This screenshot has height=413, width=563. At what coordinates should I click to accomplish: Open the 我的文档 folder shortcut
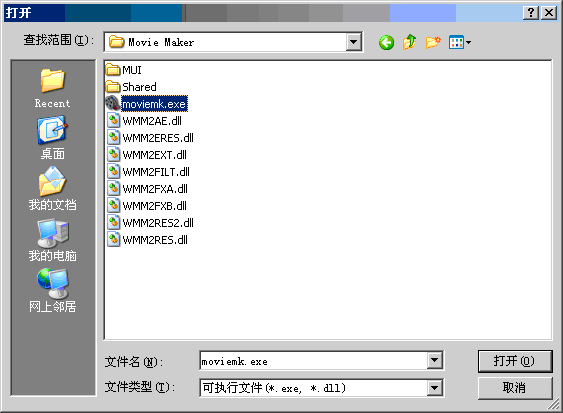[x=52, y=189]
